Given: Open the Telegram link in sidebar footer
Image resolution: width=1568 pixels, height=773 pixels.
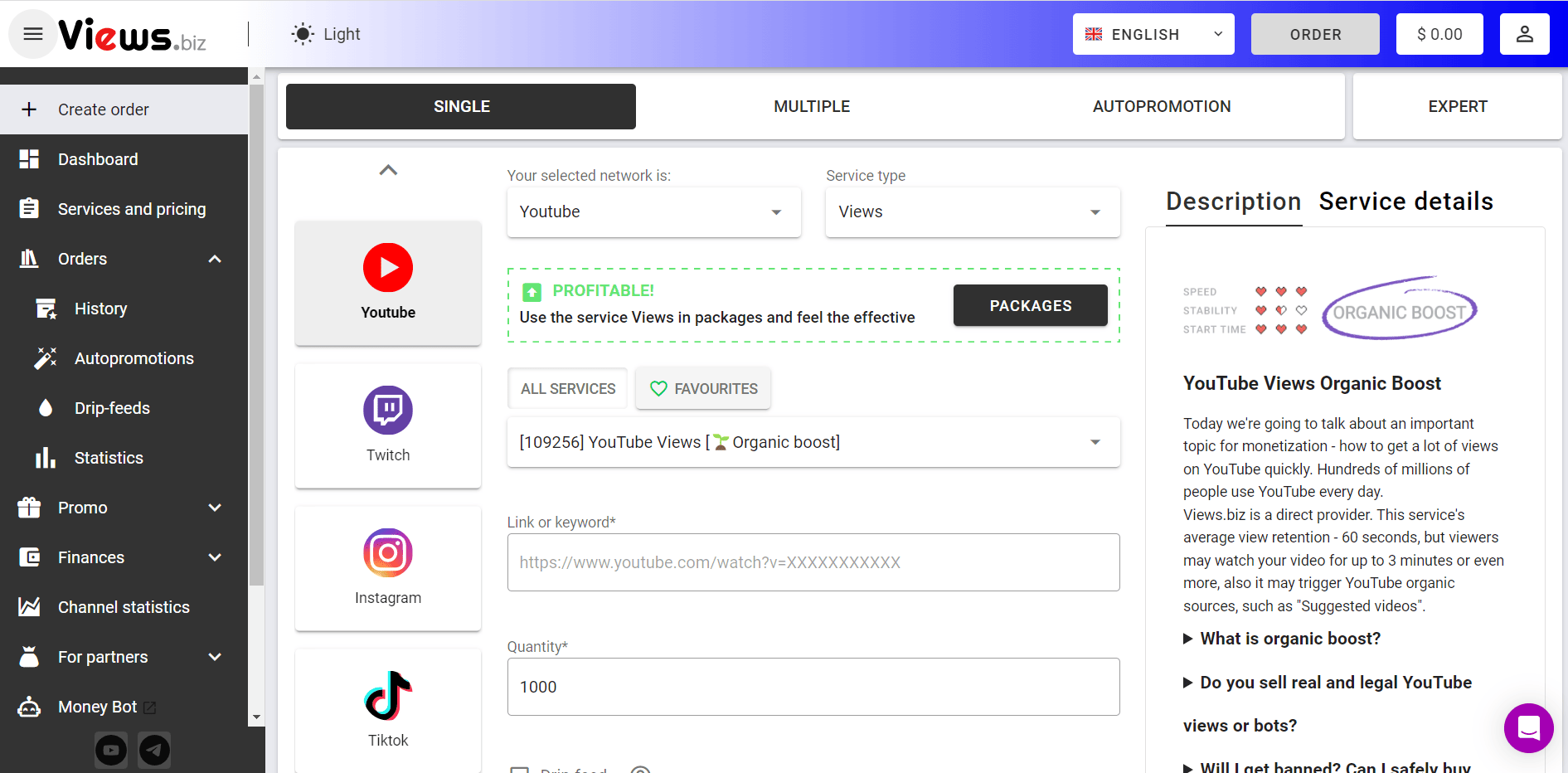Looking at the screenshot, I should [154, 751].
